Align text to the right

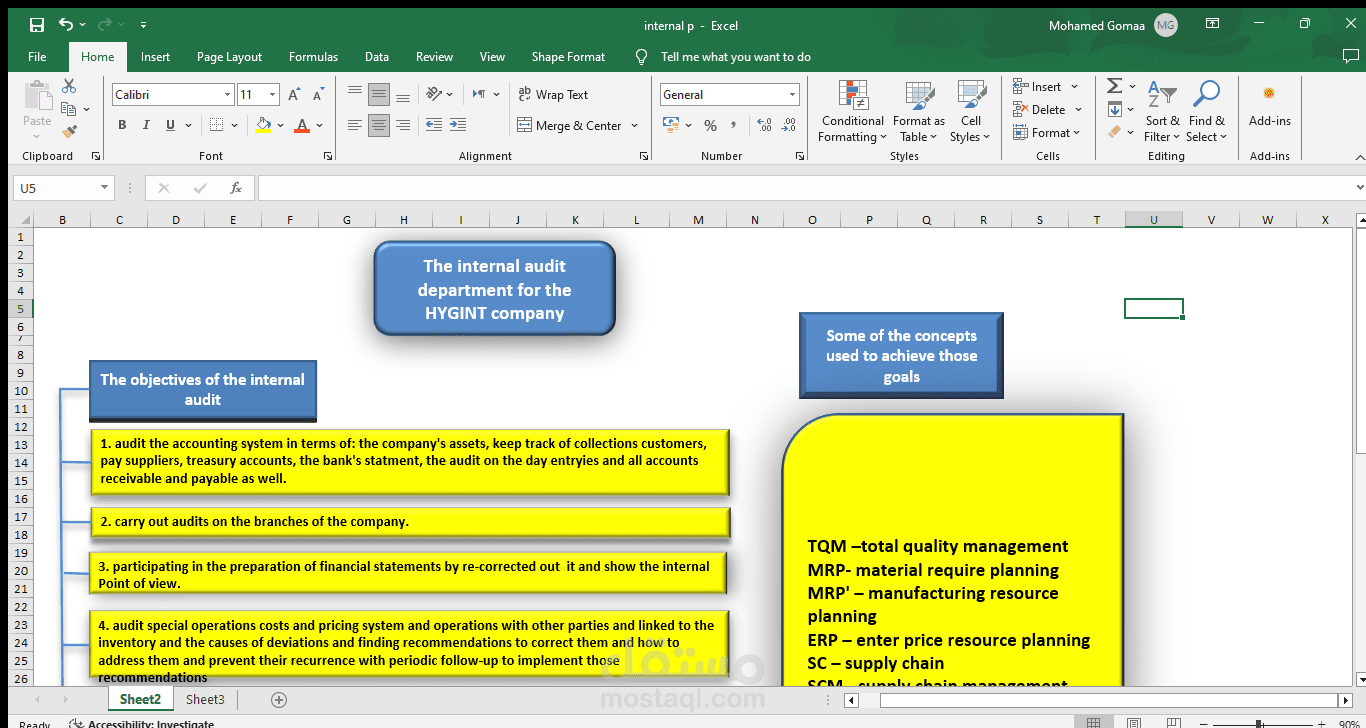click(403, 125)
